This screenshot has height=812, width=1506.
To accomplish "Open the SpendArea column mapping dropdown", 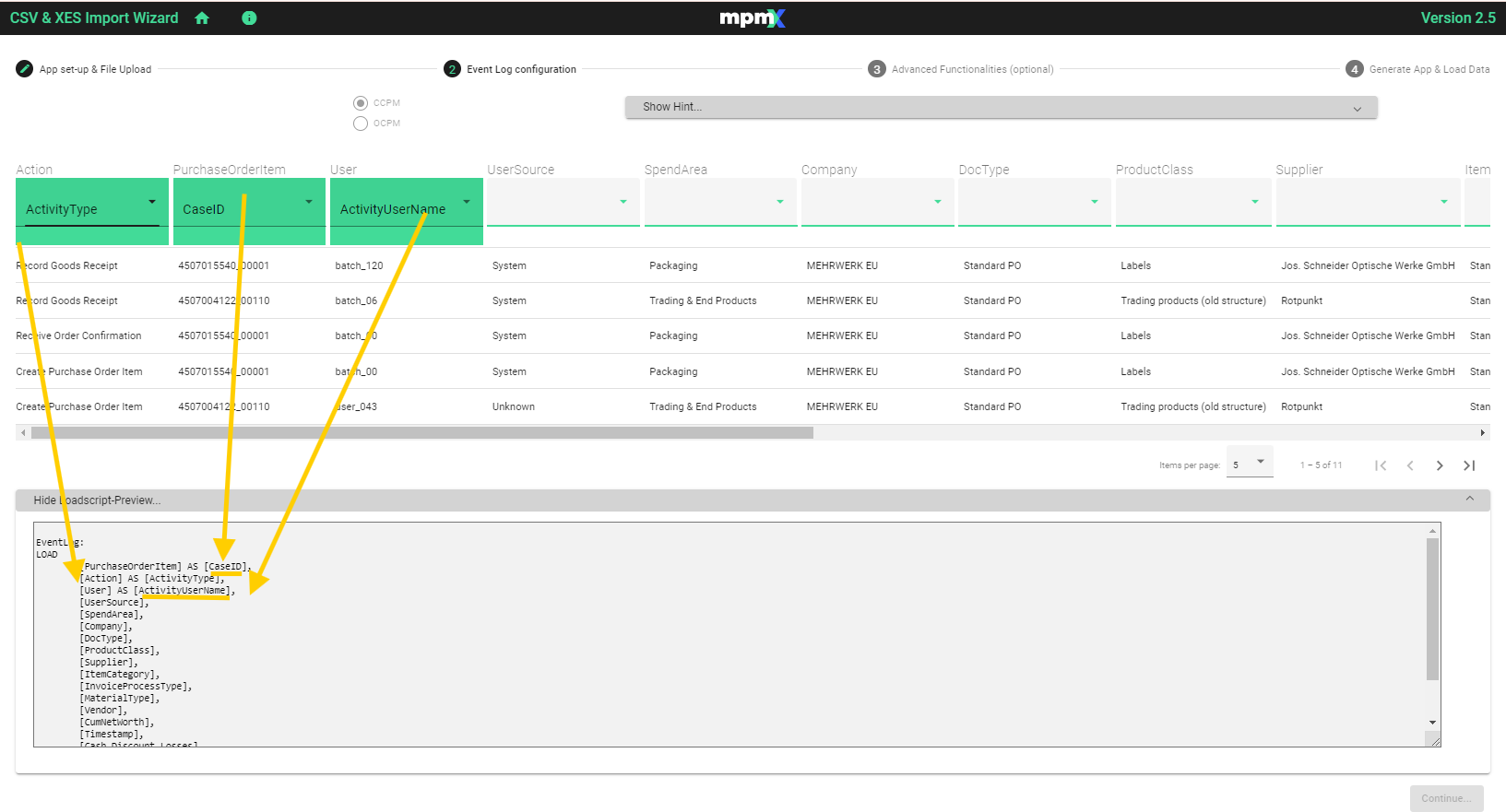I will coord(720,203).
